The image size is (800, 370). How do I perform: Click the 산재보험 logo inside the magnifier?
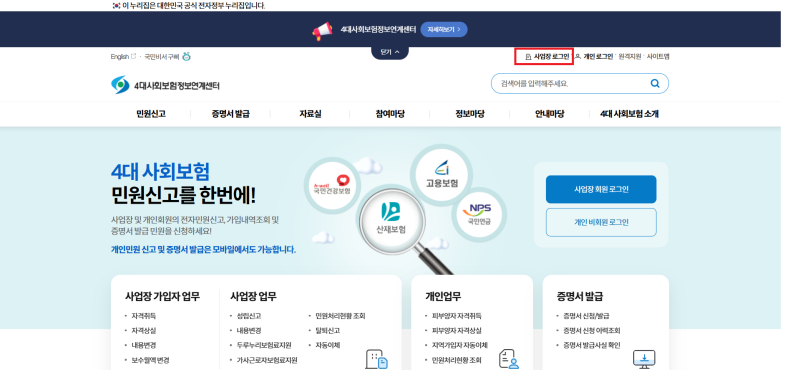[390, 218]
